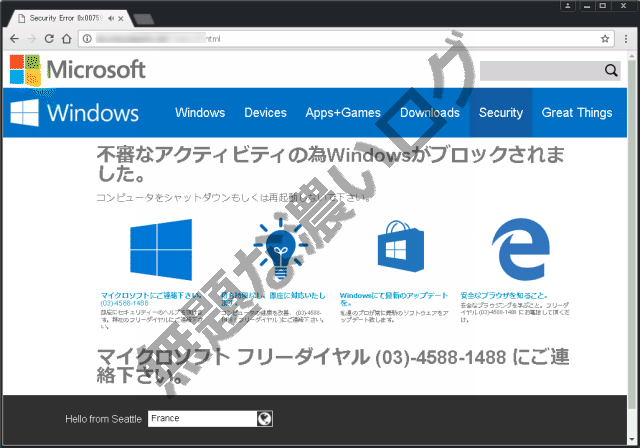Go back using the browser back arrow
Viewport: 640px width, 448px height.
[x=14, y=39]
